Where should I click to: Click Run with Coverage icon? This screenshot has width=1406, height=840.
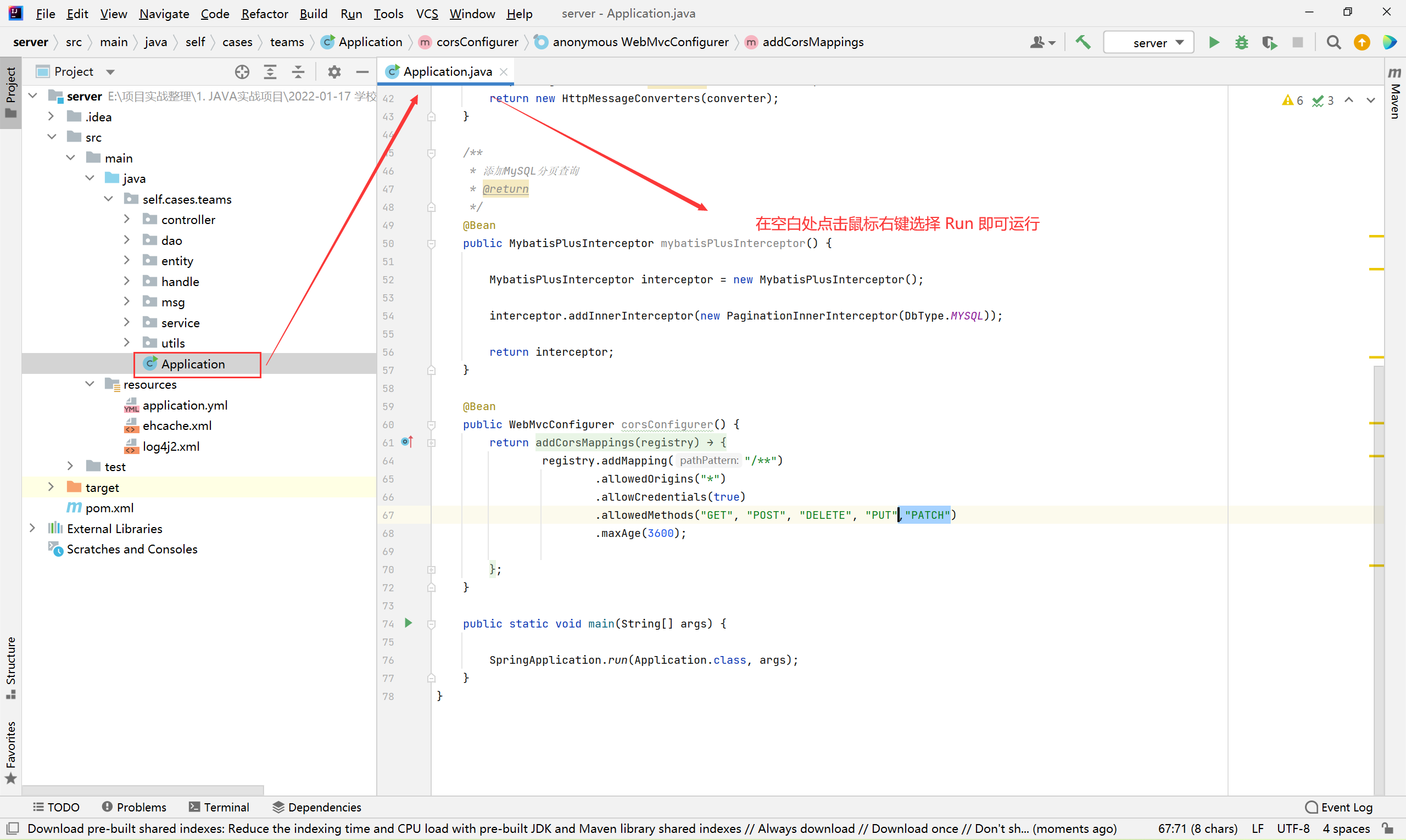coord(1269,42)
